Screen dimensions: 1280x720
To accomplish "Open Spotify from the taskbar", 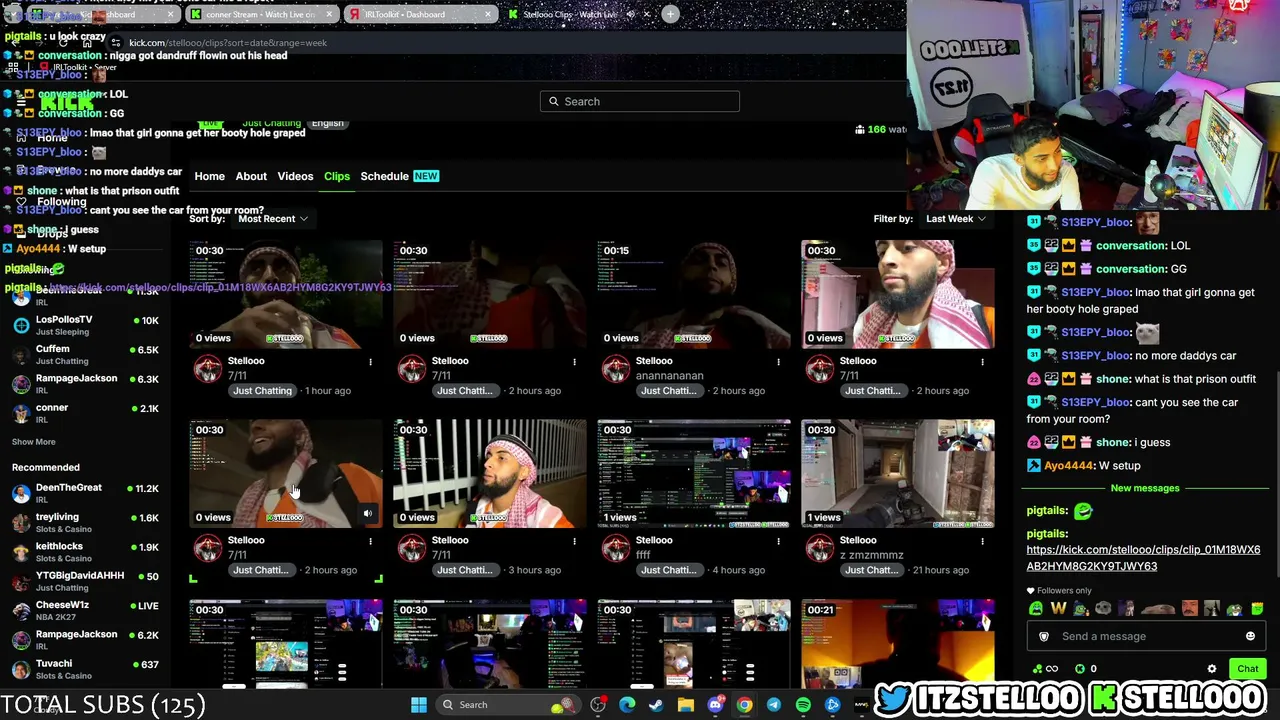I will coord(803,705).
